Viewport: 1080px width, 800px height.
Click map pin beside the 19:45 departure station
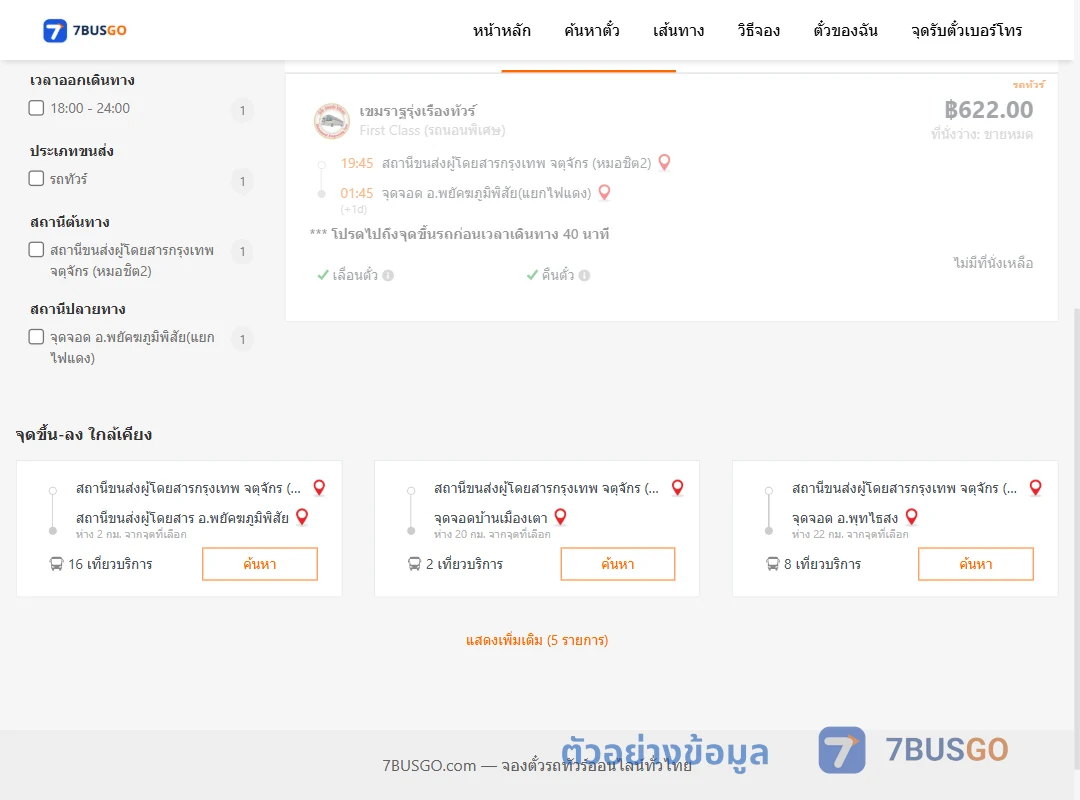coord(664,163)
